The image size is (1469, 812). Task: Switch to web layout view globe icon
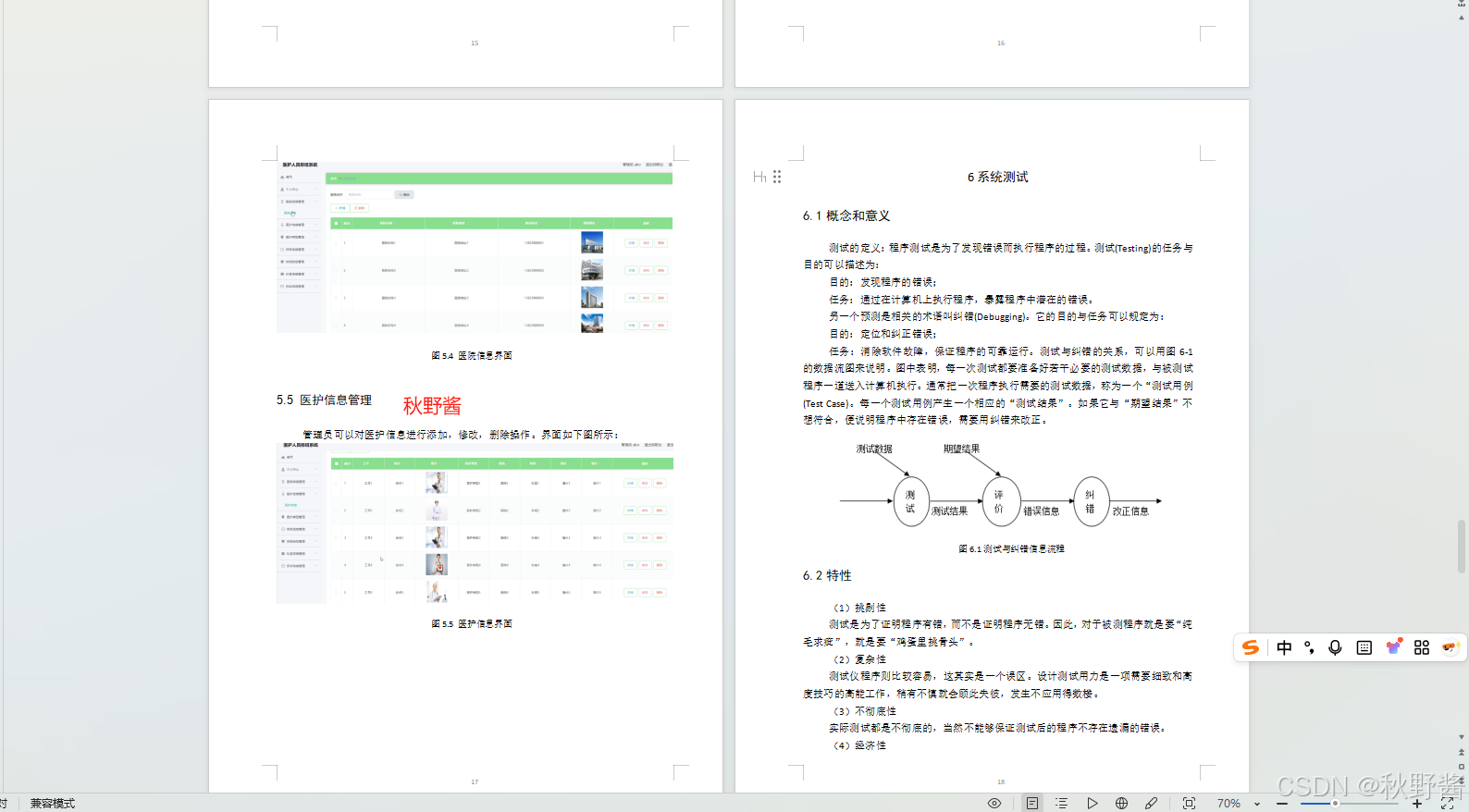pyautogui.click(x=1121, y=803)
